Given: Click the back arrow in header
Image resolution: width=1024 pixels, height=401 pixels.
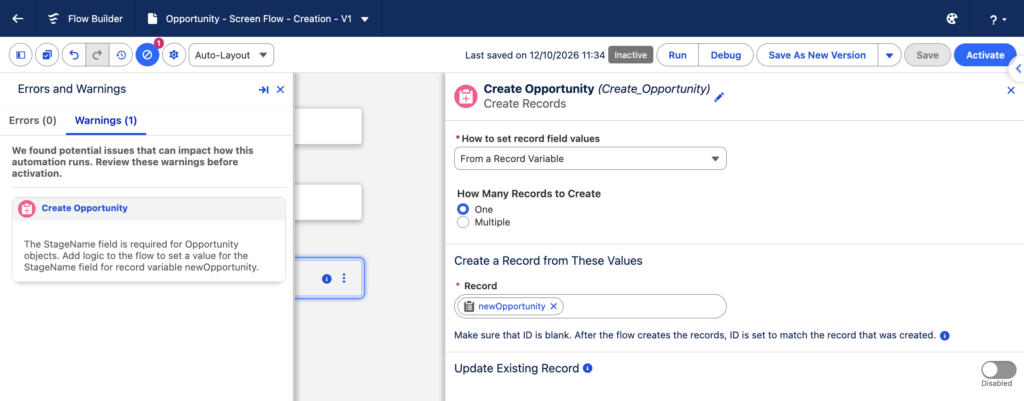Looking at the screenshot, I should click(18, 19).
